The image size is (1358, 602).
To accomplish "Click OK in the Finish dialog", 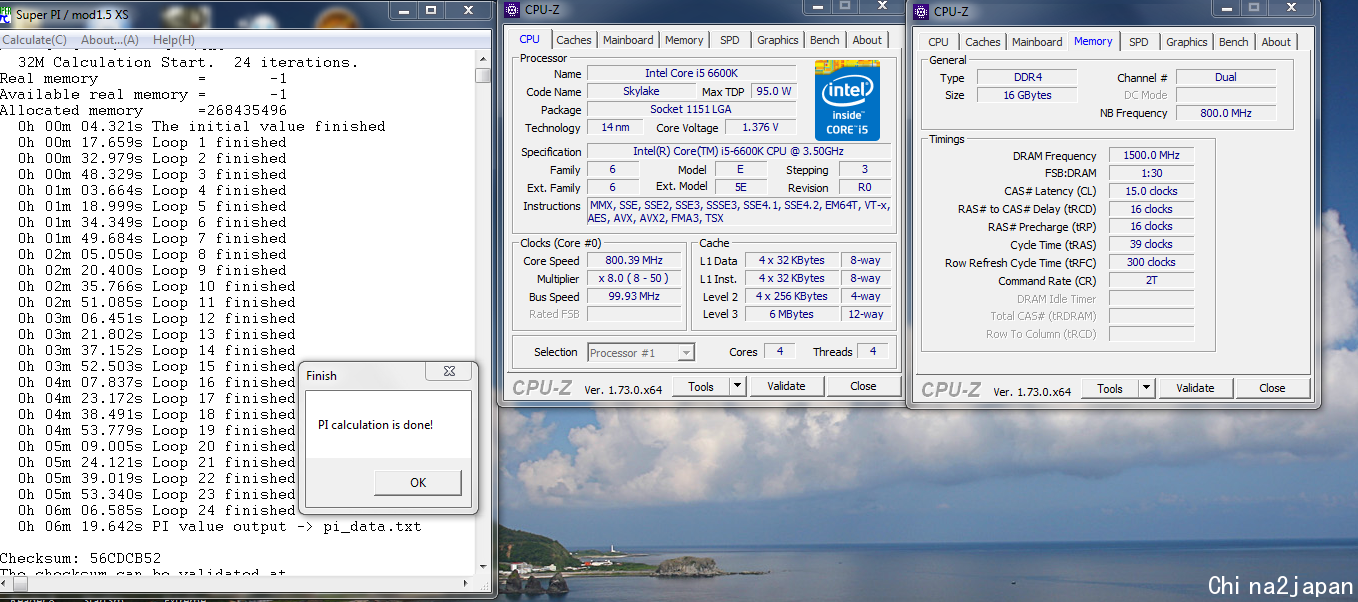I will (x=418, y=482).
